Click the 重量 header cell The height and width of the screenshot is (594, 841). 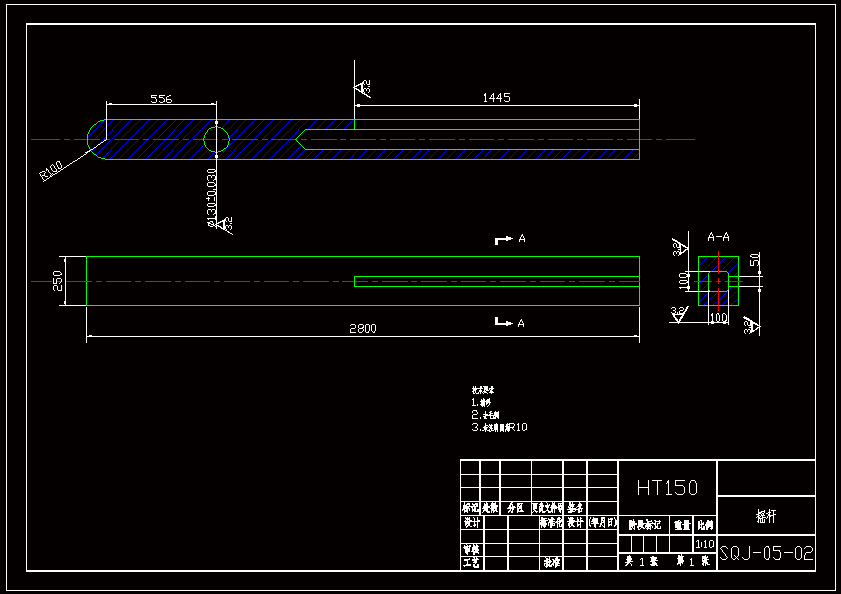[682, 525]
